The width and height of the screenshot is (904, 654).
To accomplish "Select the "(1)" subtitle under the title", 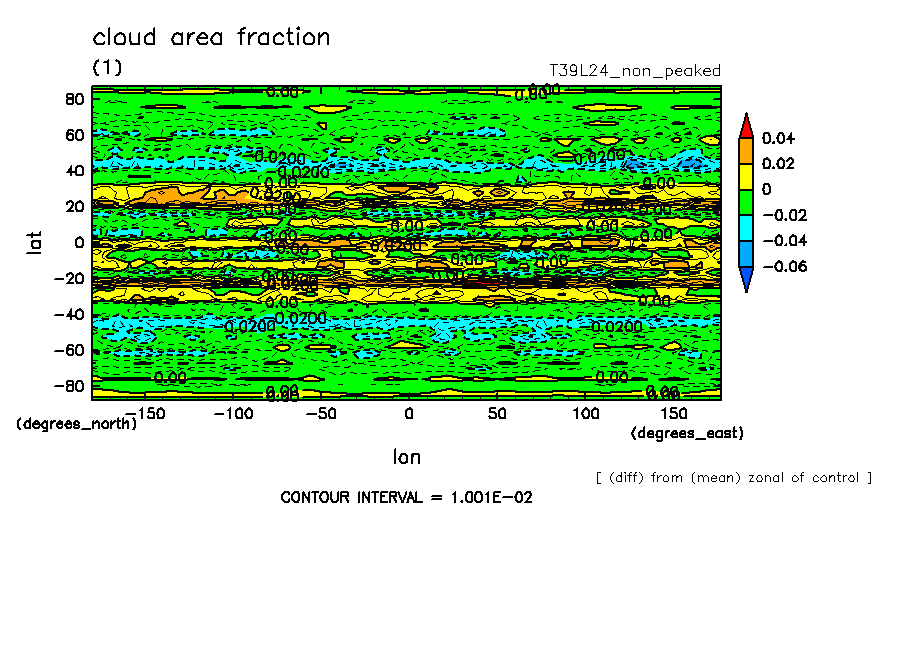I will coord(107,68).
